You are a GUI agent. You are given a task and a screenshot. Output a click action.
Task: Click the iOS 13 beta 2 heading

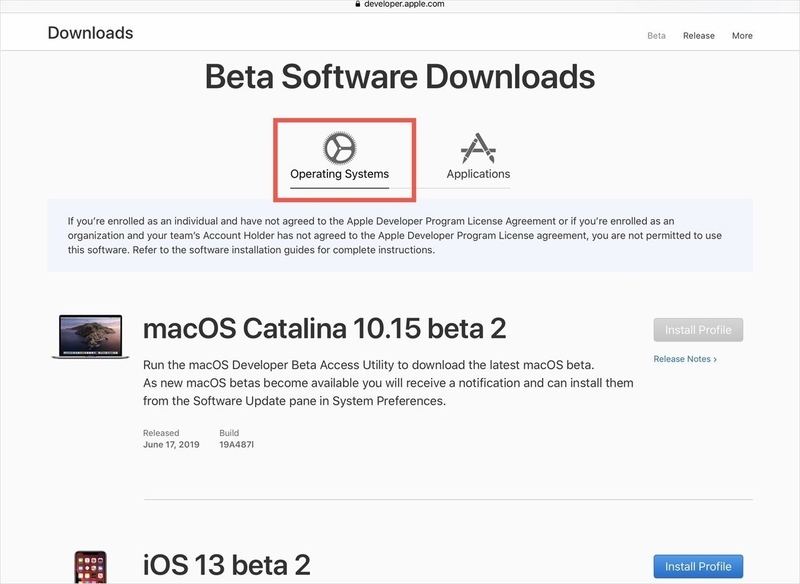point(227,565)
